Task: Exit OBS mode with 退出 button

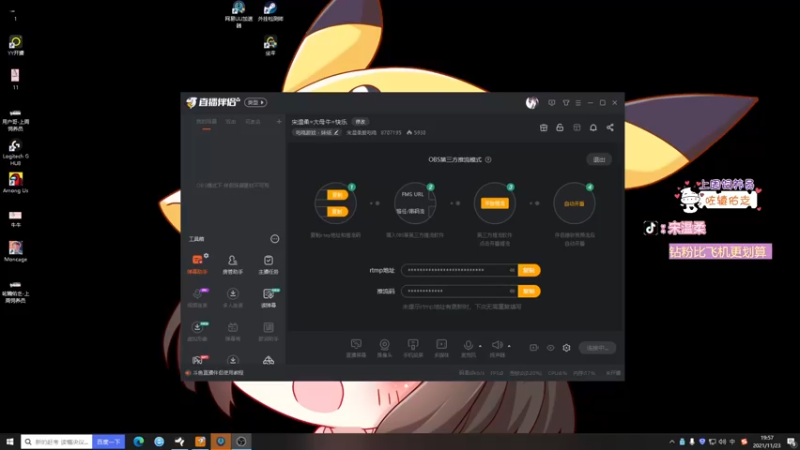Action: tap(599, 160)
